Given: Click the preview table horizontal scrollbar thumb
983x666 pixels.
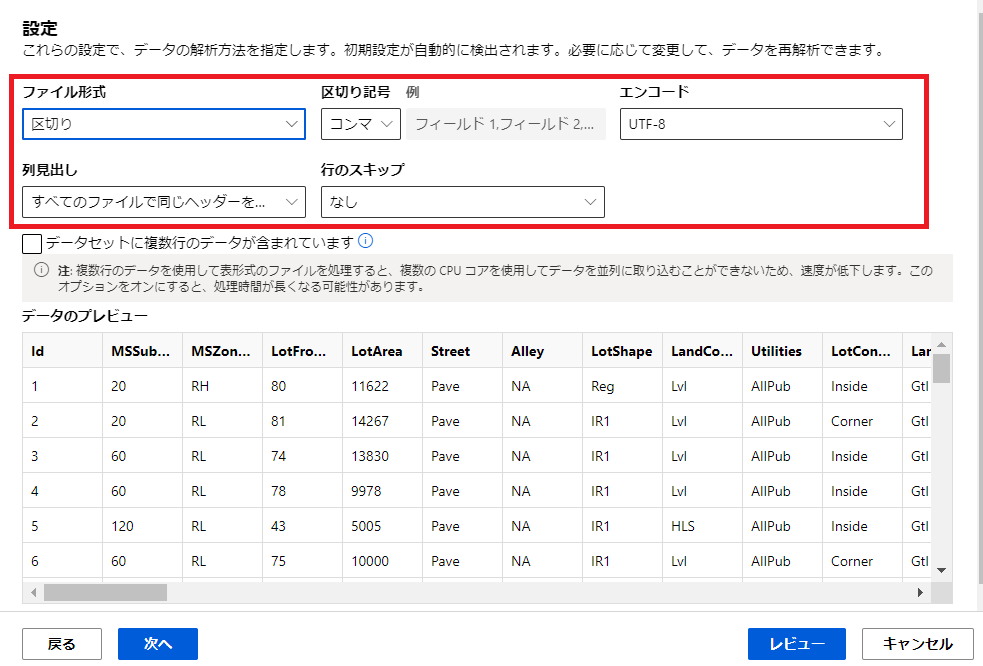Looking at the screenshot, I should click(105, 593).
